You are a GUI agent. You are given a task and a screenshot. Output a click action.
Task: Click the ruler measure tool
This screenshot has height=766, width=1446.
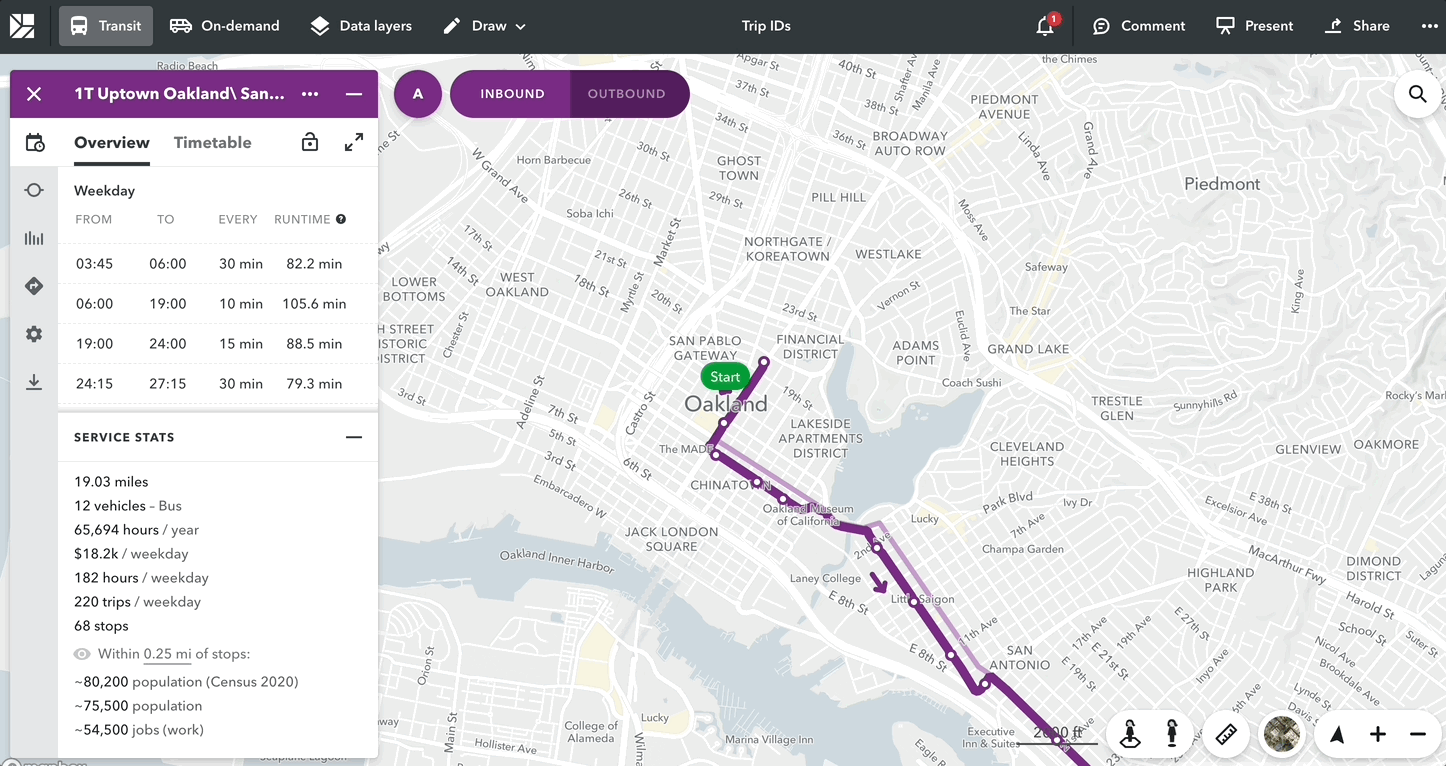1226,734
